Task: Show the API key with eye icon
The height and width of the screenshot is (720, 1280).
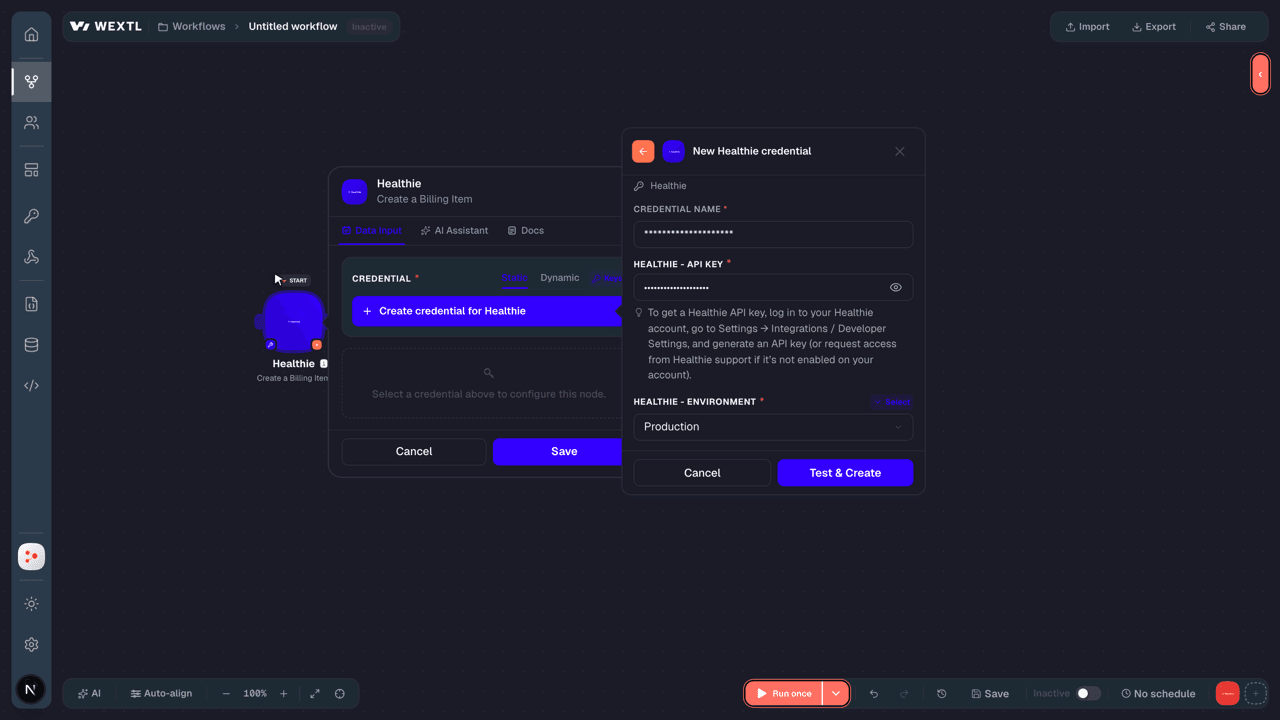Action: [896, 287]
